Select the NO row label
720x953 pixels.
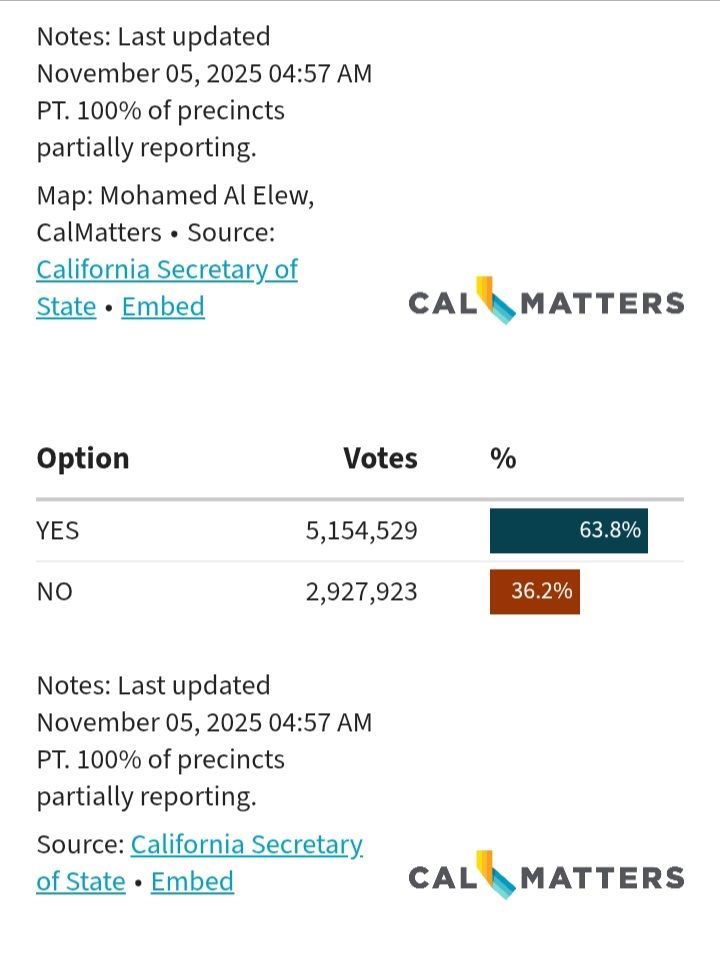(x=55, y=592)
